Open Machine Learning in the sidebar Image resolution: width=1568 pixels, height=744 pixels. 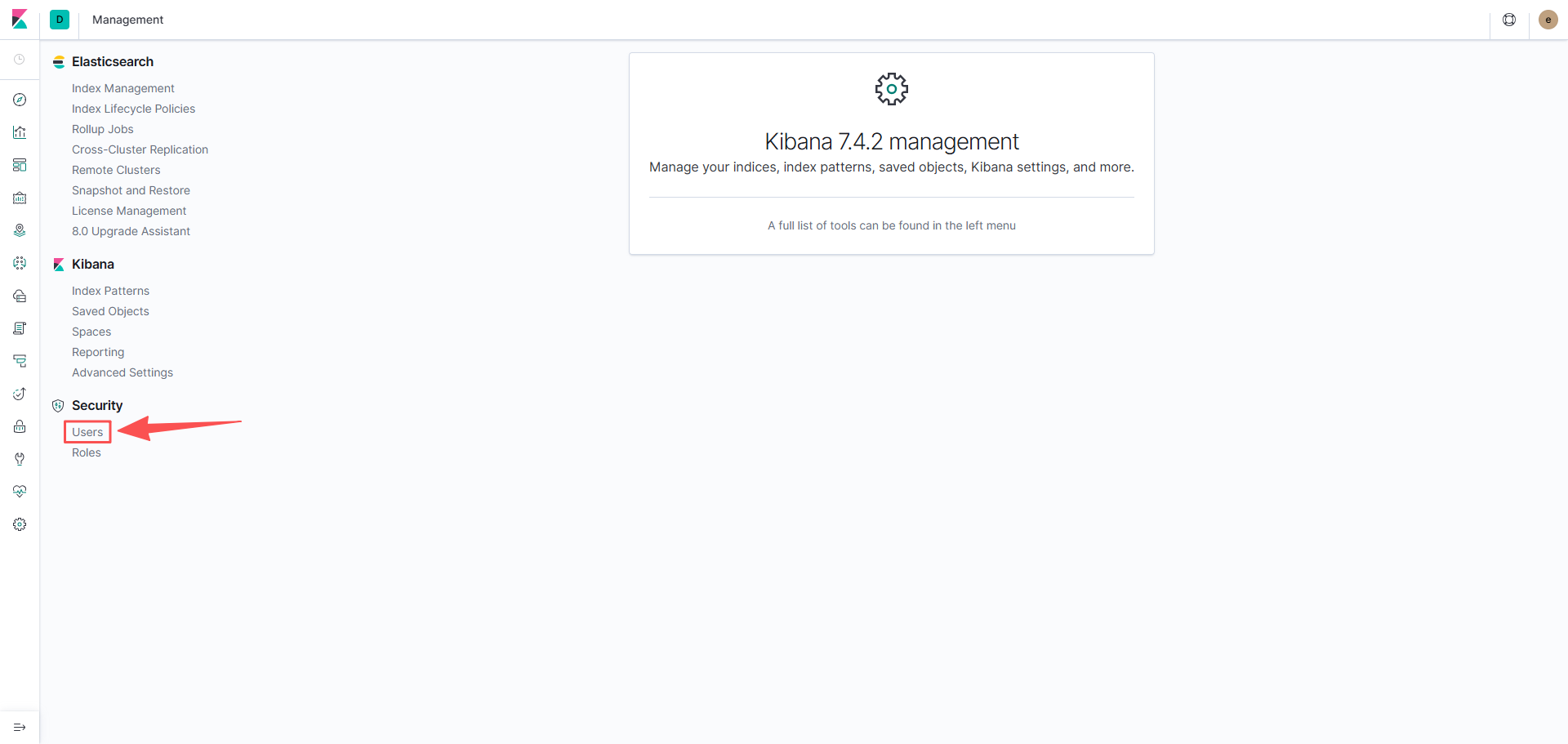20,263
